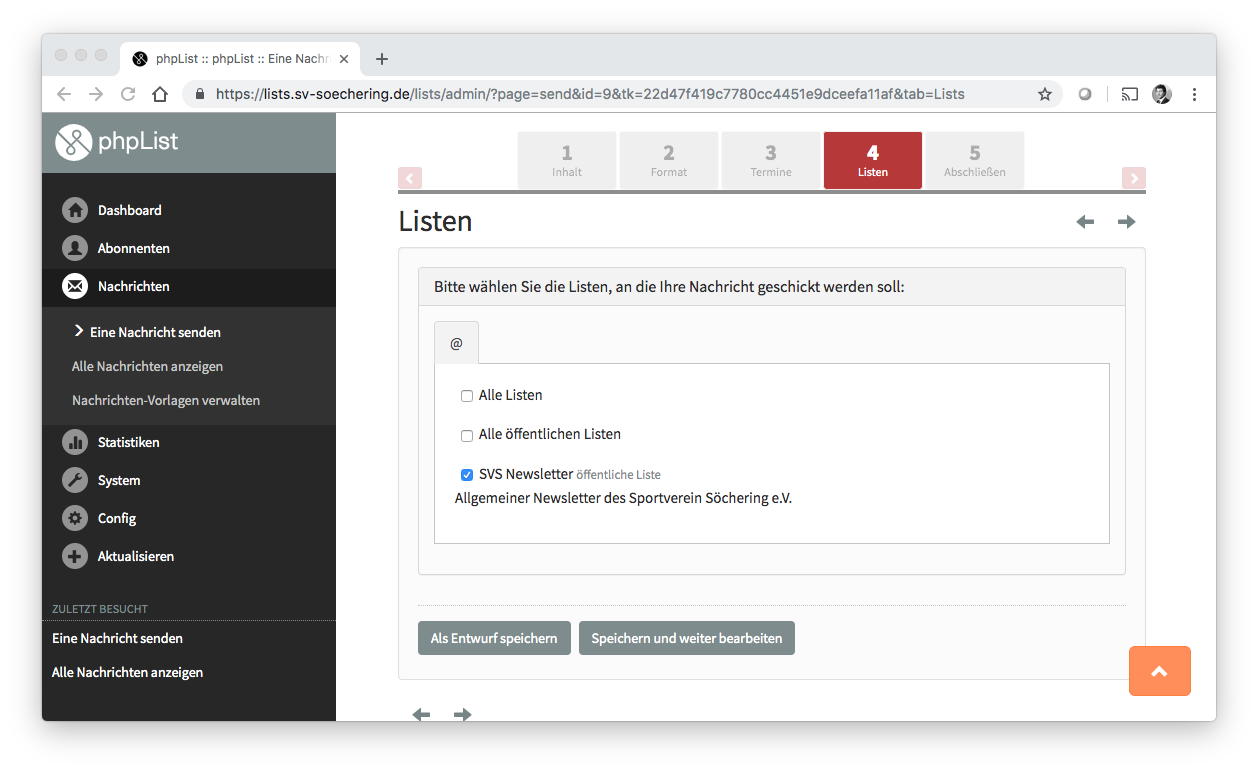Image resolution: width=1258 pixels, height=771 pixels.
Task: Switch to step 5 Abschließen tab
Action: 974,160
